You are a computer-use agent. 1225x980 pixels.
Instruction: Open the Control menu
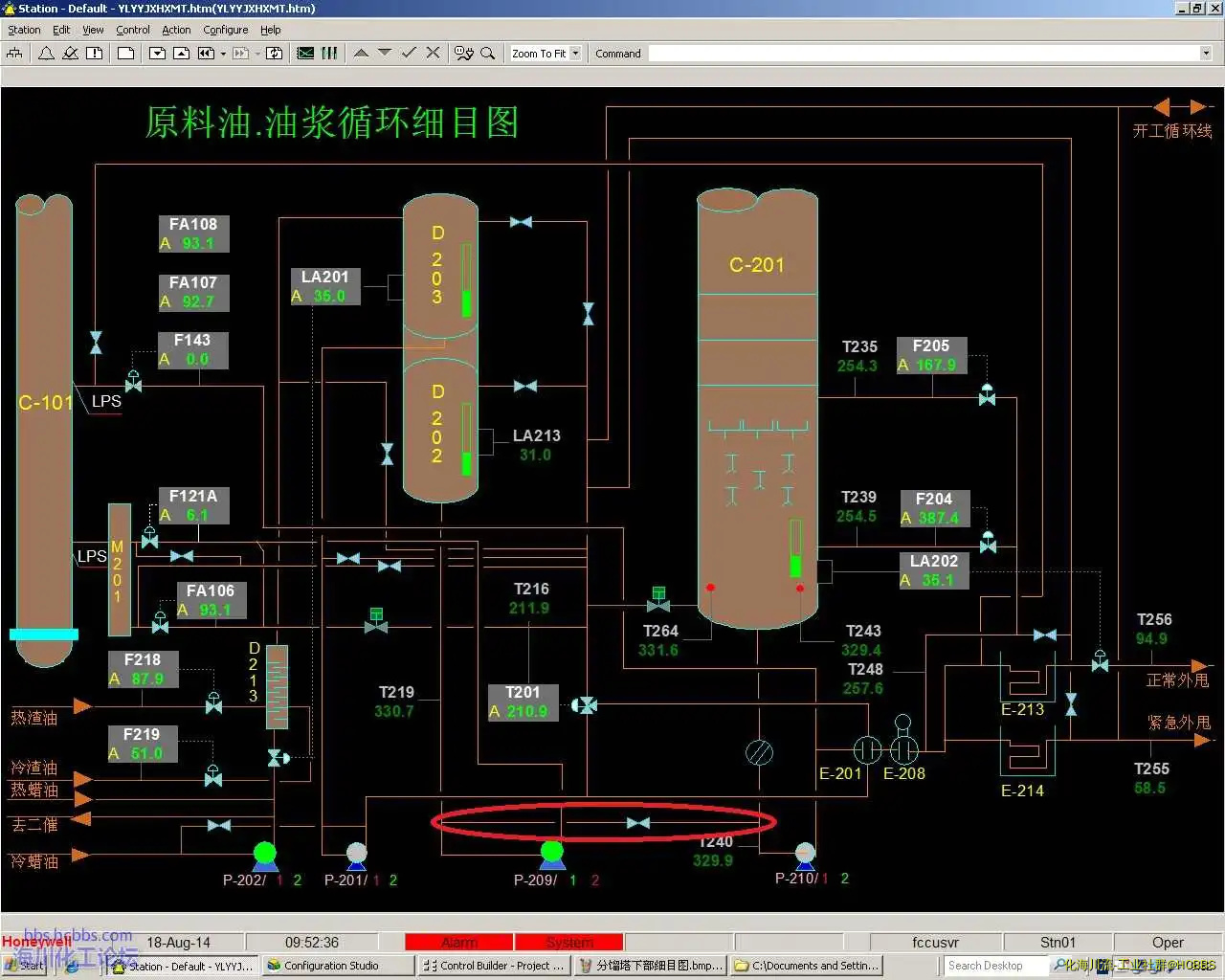(132, 30)
